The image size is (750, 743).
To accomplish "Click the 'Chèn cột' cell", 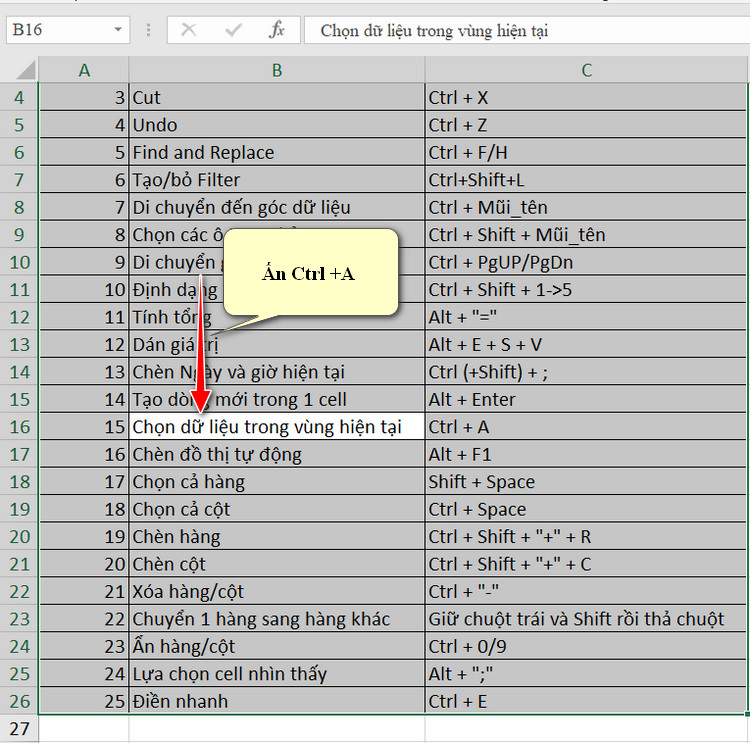I will (276, 564).
